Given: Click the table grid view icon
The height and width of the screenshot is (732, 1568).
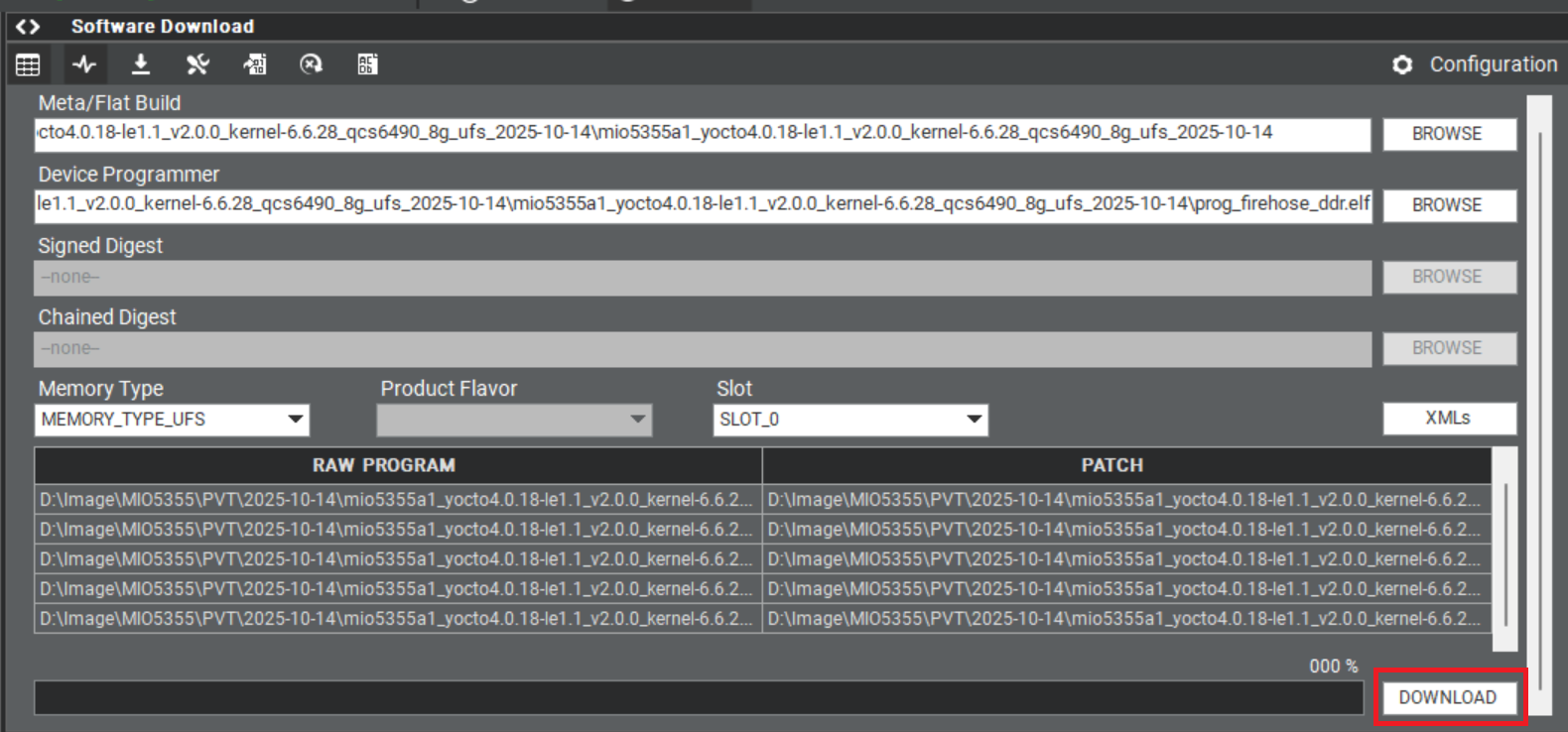Looking at the screenshot, I should point(28,65).
